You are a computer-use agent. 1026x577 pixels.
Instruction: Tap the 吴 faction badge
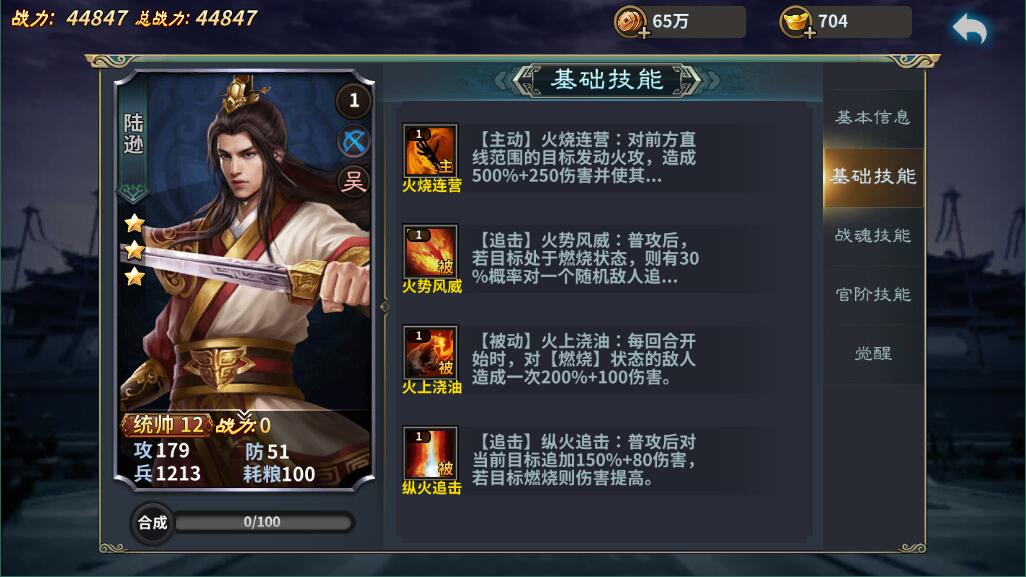click(x=354, y=181)
